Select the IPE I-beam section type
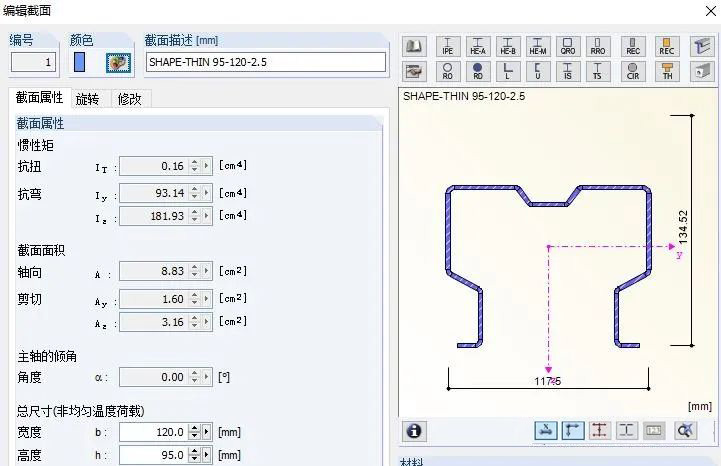Viewport: 721px width, 466px height. [x=447, y=46]
